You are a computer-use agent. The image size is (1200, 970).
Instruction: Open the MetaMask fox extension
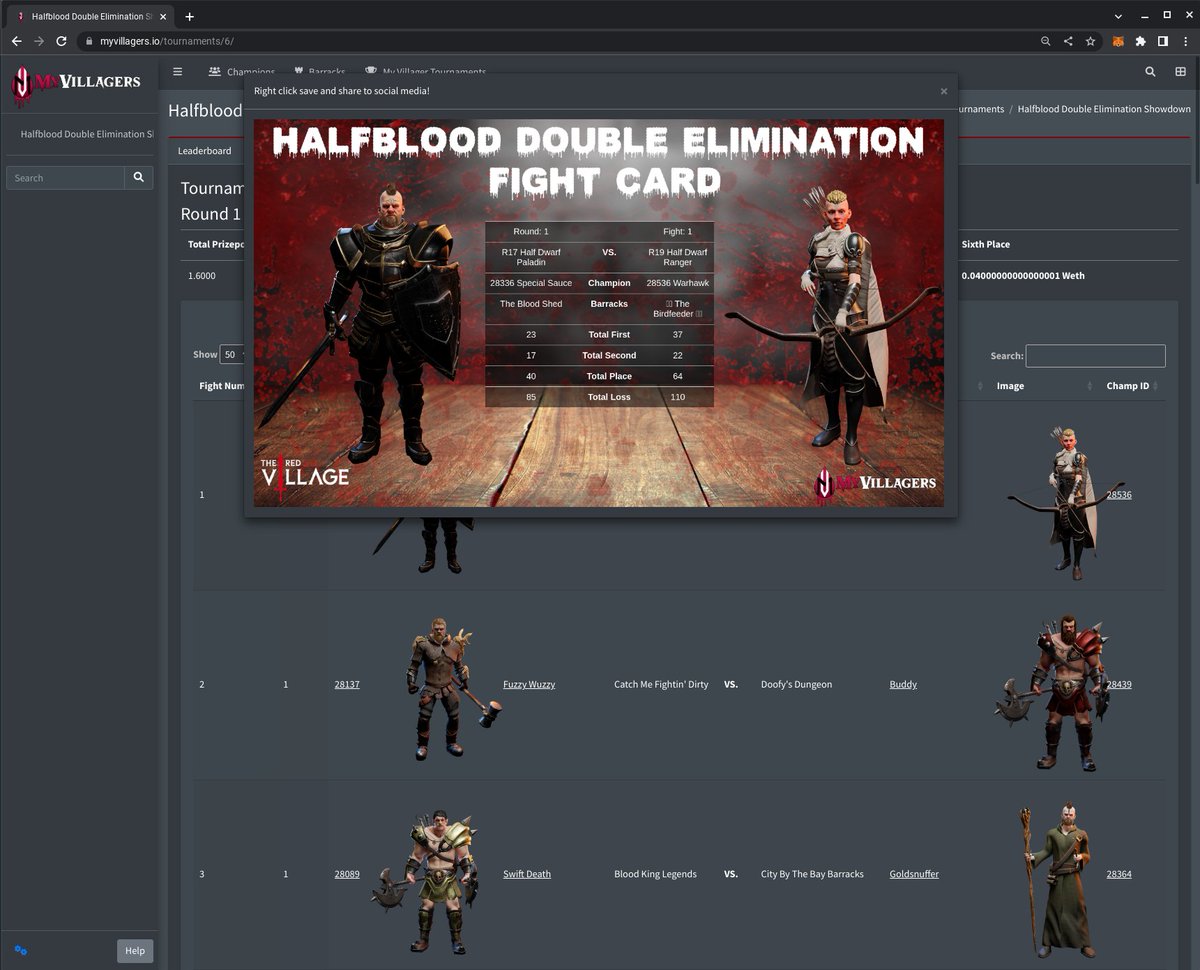pyautogui.click(x=1119, y=41)
